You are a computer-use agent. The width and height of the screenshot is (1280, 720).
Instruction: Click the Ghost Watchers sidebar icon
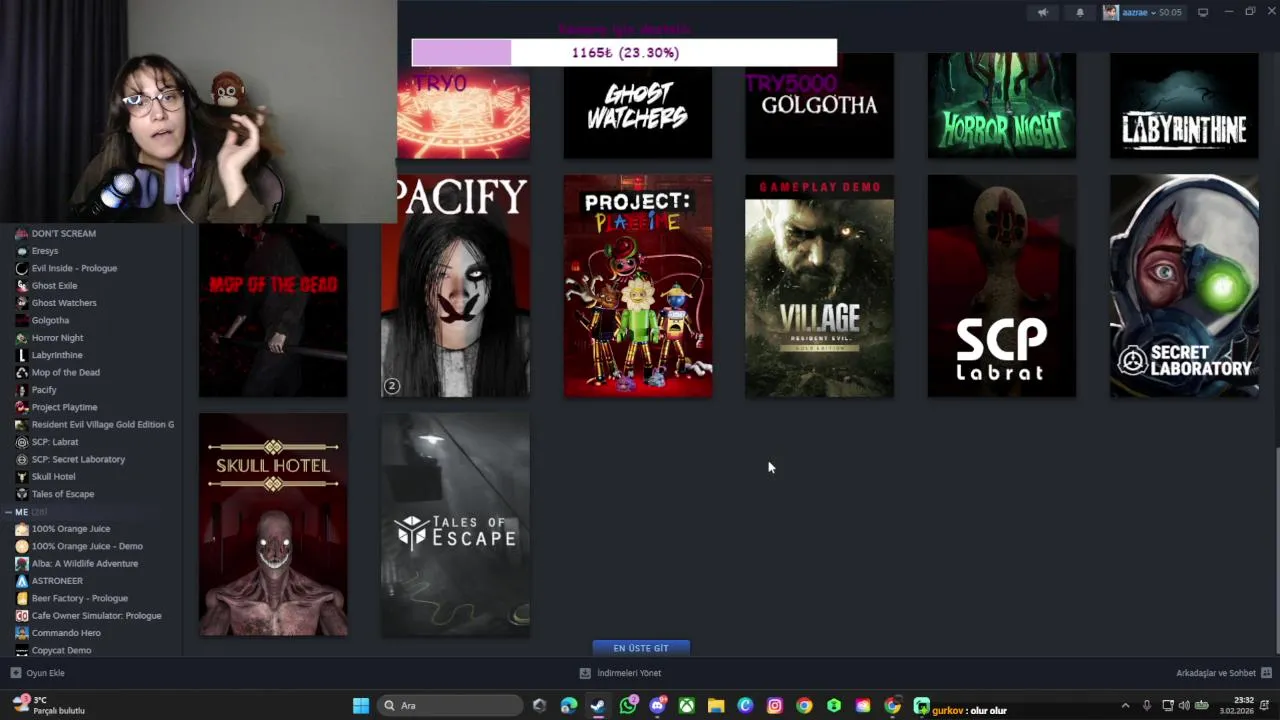(22, 303)
